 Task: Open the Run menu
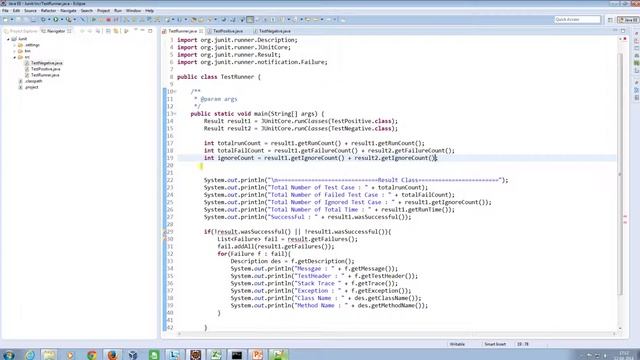click(x=118, y=11)
